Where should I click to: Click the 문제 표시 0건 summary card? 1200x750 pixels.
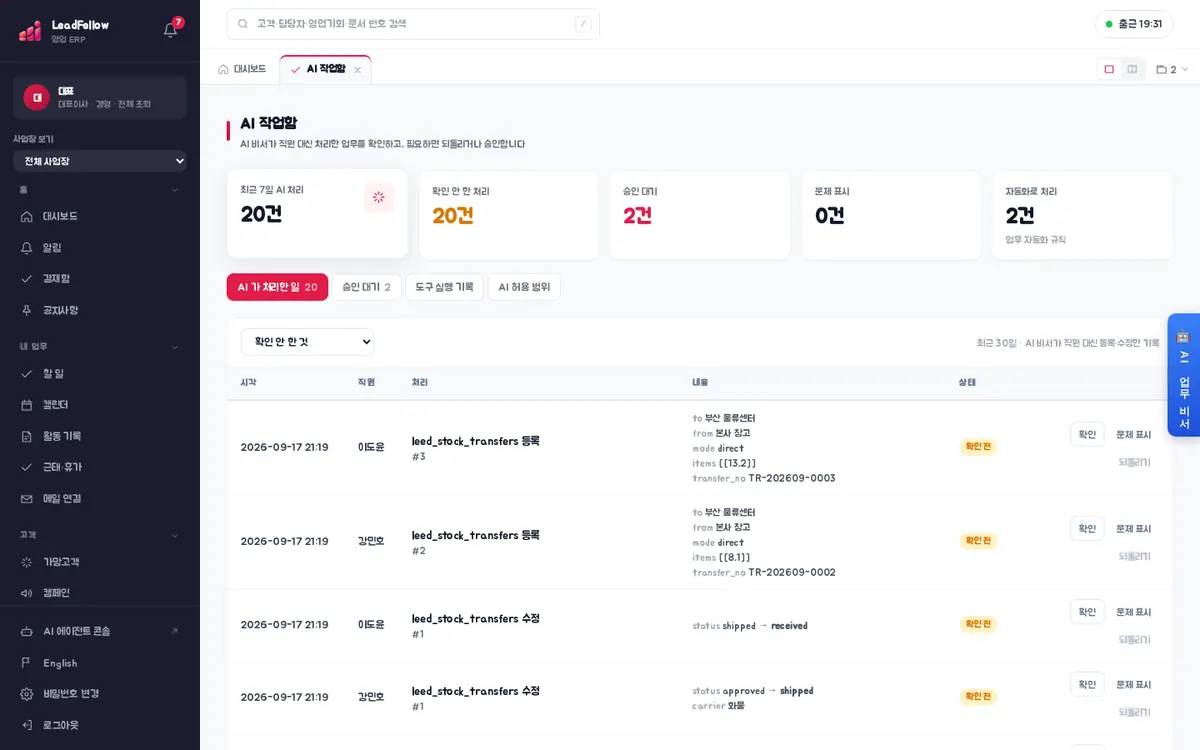891,215
